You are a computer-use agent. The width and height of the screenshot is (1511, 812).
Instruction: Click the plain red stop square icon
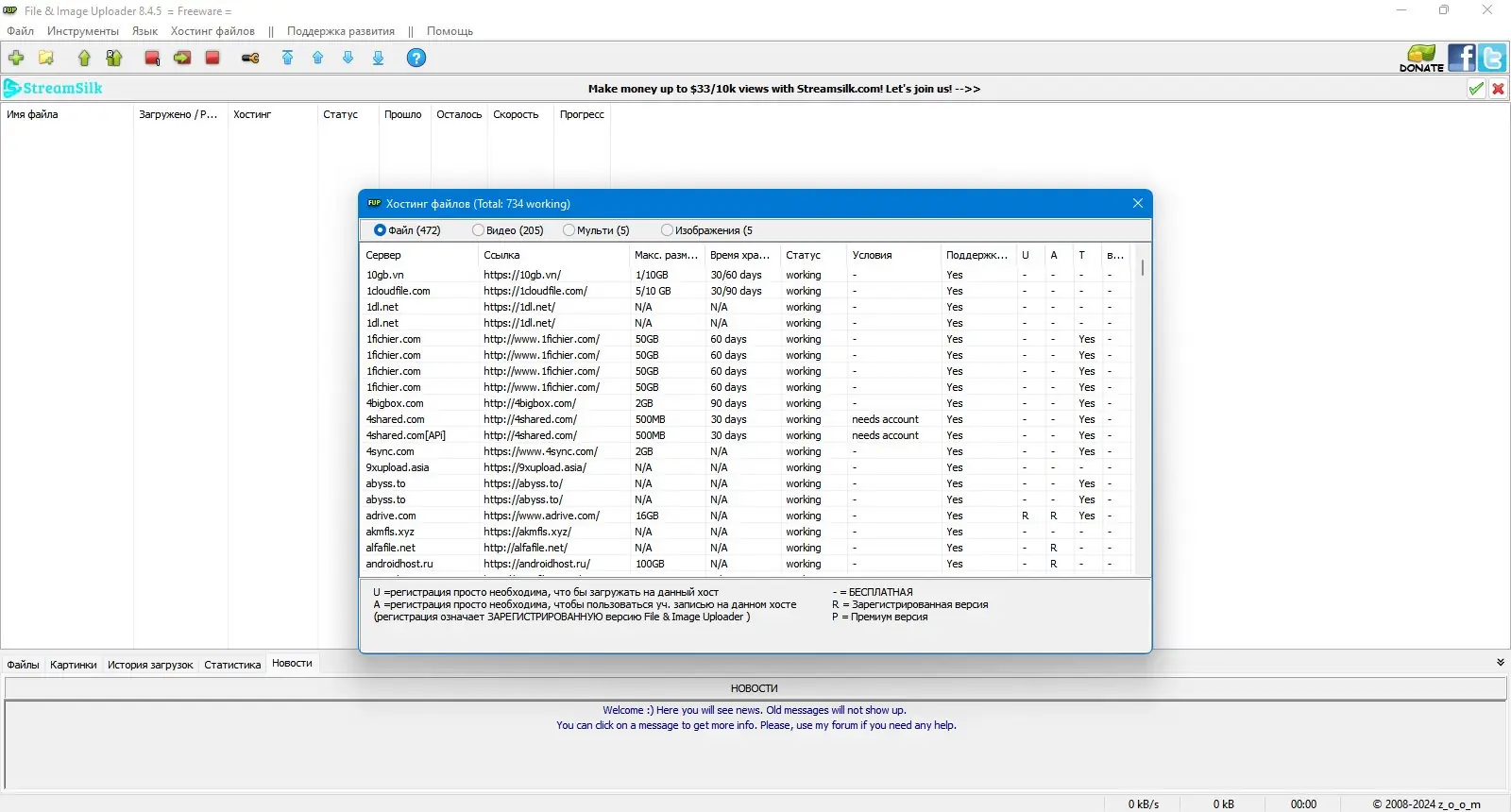212,59
